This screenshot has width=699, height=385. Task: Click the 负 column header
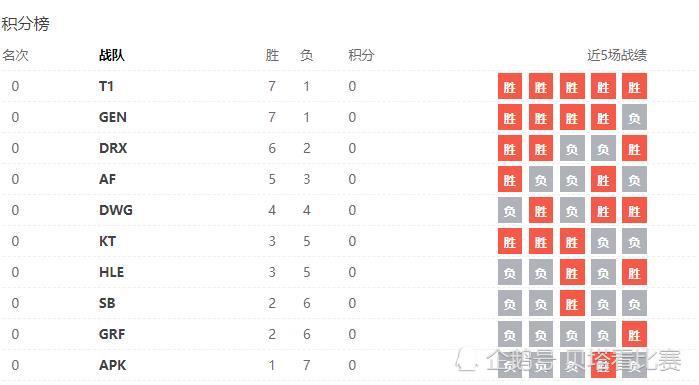click(x=307, y=55)
